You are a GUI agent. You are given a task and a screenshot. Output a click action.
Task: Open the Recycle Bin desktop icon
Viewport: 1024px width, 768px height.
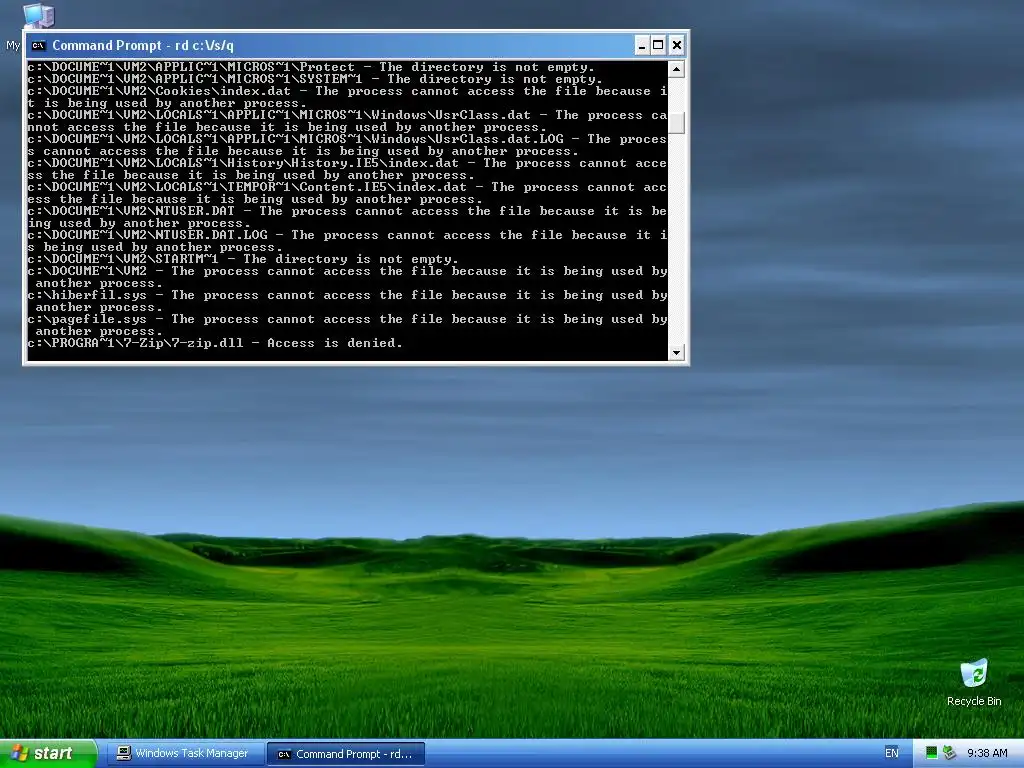pyautogui.click(x=974, y=683)
